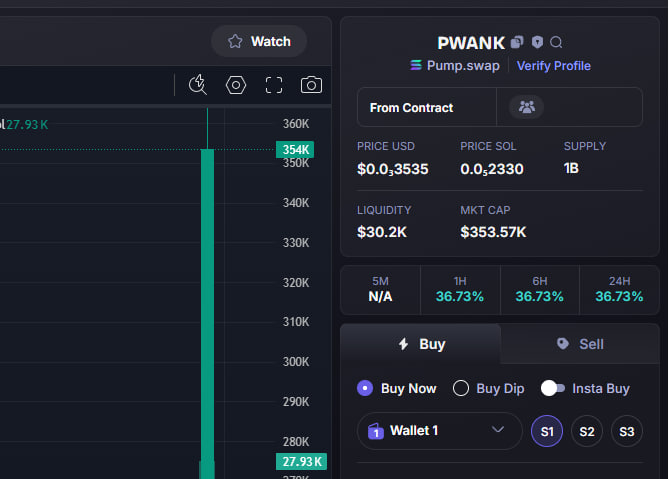Click the 360K axis label

[296, 124]
